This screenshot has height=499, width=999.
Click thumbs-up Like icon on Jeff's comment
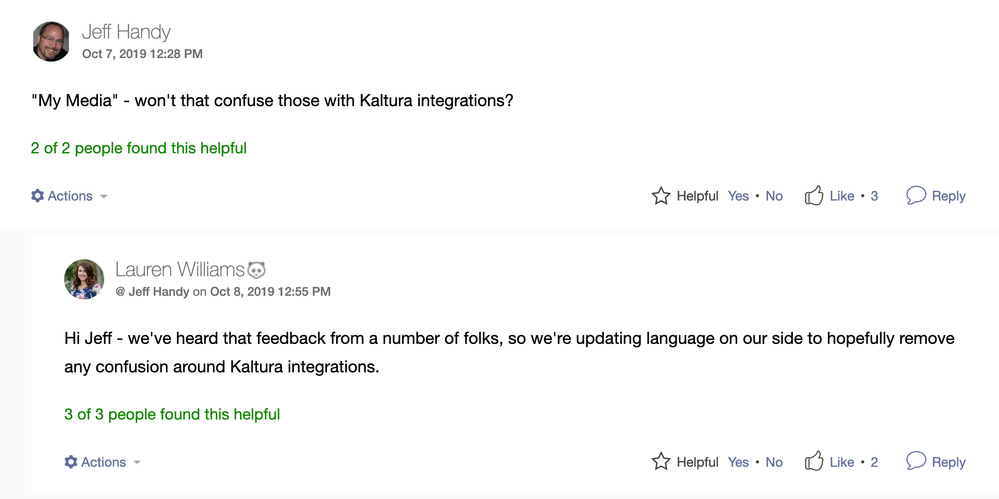[814, 195]
